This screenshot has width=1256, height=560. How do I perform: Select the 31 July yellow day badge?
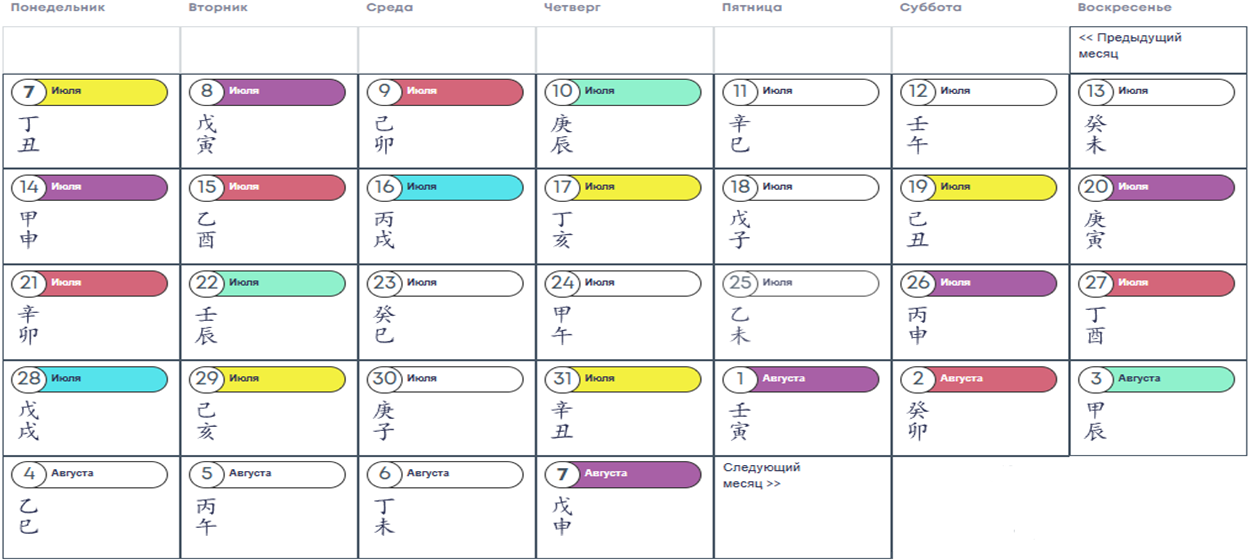(x=624, y=380)
